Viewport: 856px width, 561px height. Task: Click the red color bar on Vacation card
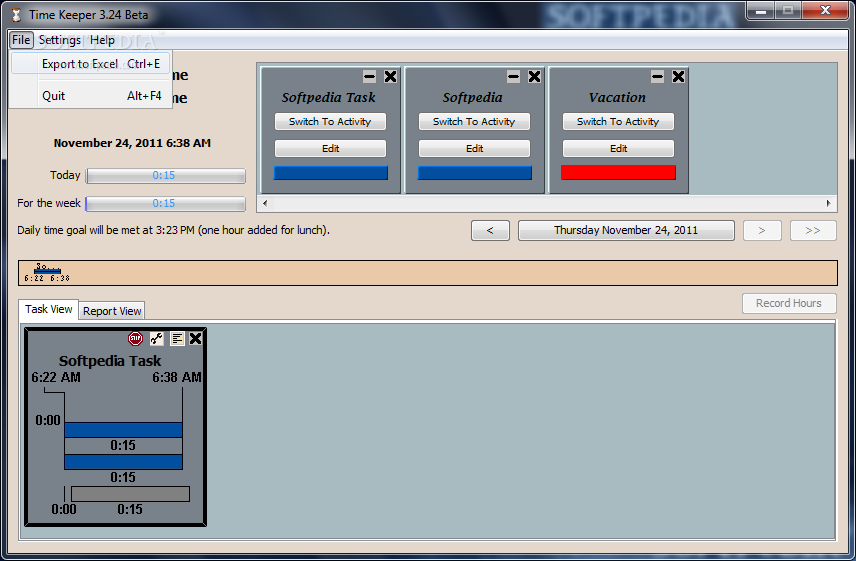pyautogui.click(x=619, y=173)
